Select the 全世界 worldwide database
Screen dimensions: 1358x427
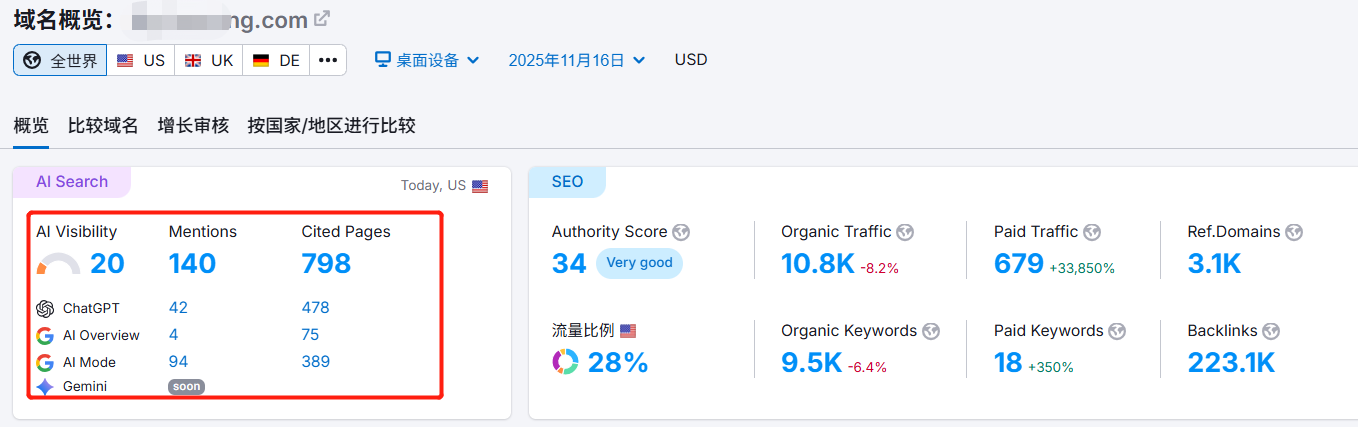(60, 60)
